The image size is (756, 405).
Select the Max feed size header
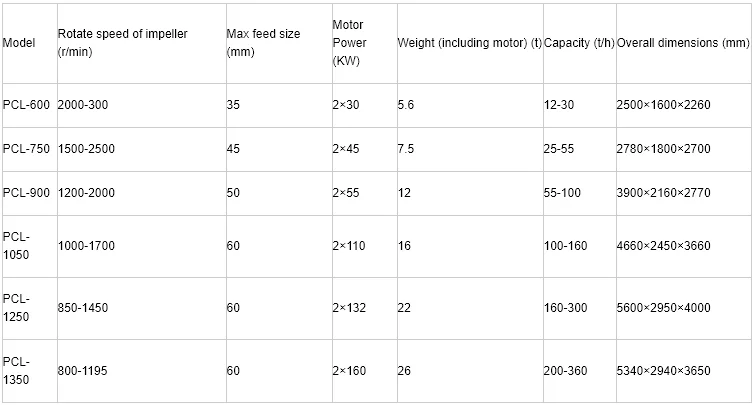click(x=279, y=43)
